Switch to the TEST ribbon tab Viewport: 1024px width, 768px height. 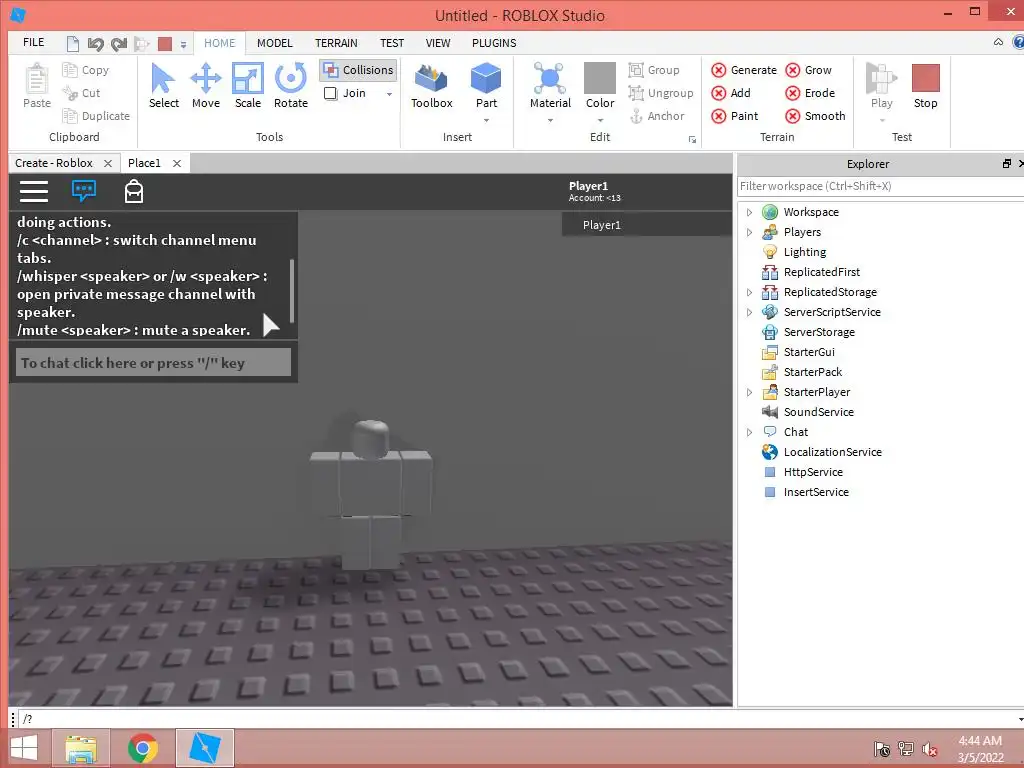392,43
